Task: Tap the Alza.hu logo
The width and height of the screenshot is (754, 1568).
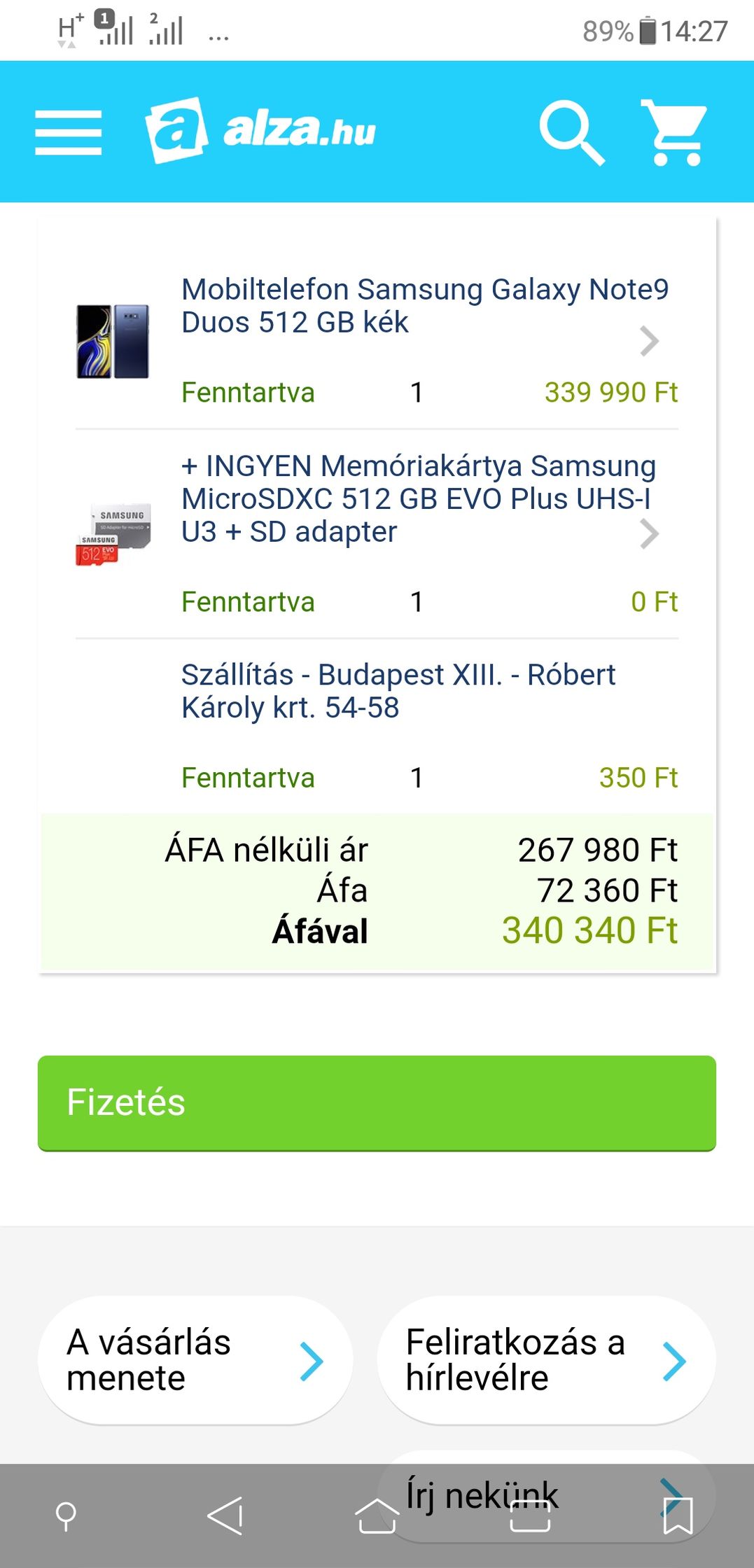Action: point(260,130)
